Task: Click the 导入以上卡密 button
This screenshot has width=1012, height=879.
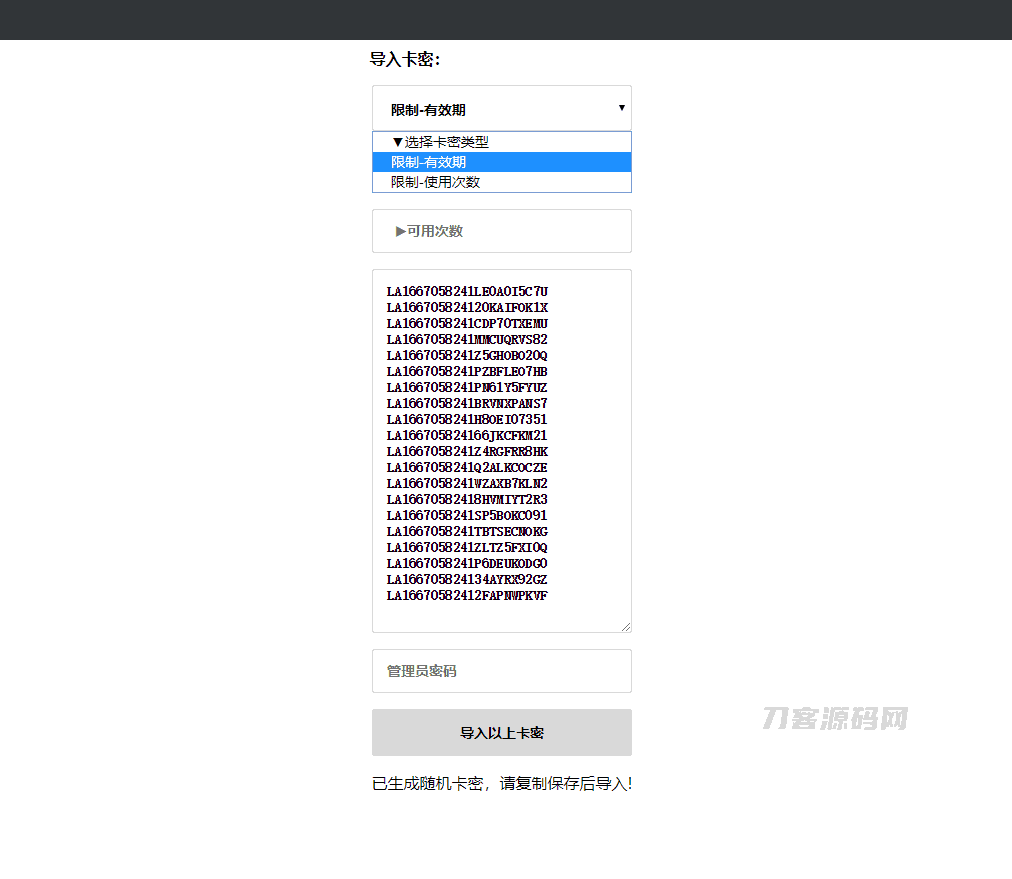Action: (501, 732)
